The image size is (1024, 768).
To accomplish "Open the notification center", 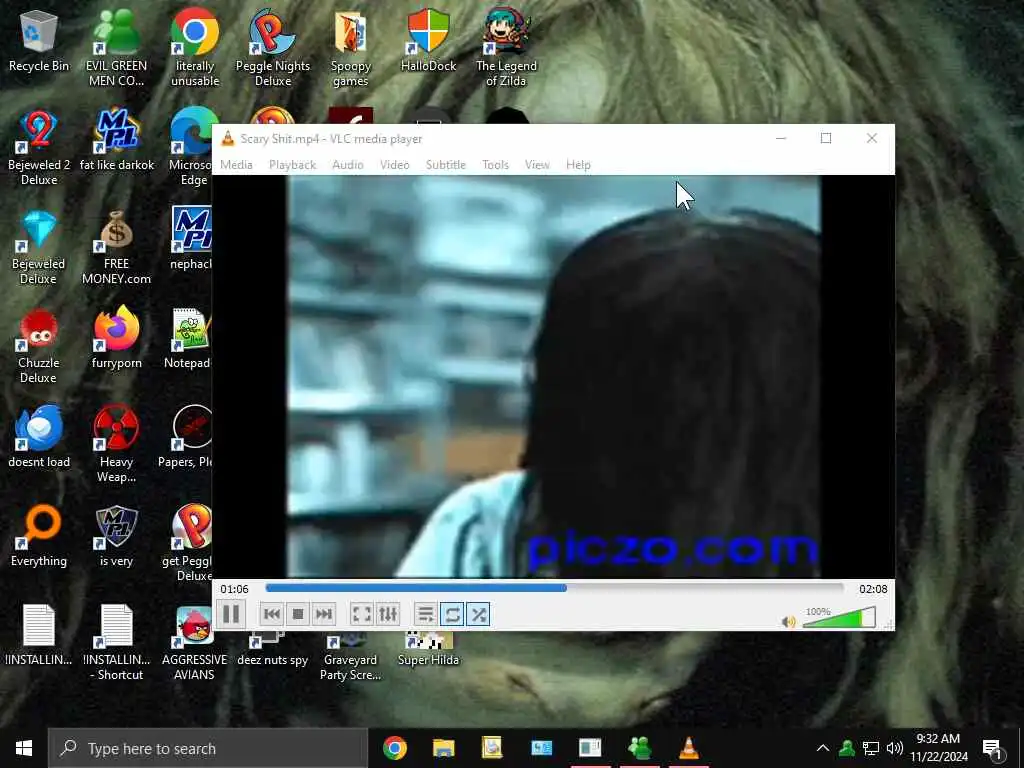I will 993,749.
